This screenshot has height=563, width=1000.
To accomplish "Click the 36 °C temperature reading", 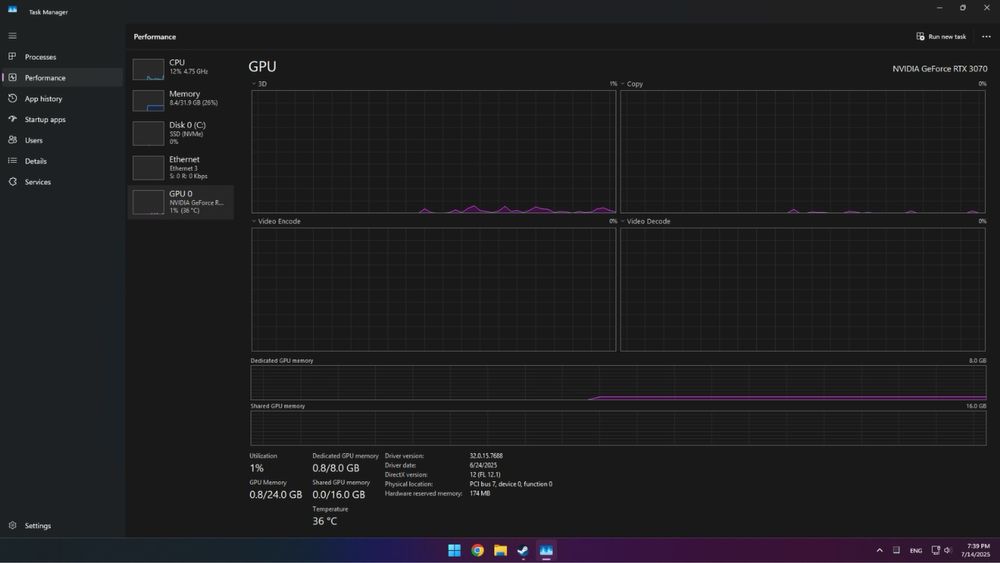I will pyautogui.click(x=325, y=521).
